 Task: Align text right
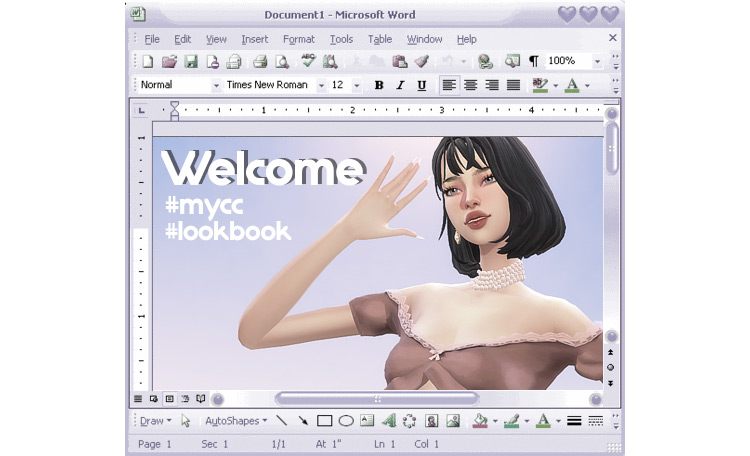click(492, 85)
